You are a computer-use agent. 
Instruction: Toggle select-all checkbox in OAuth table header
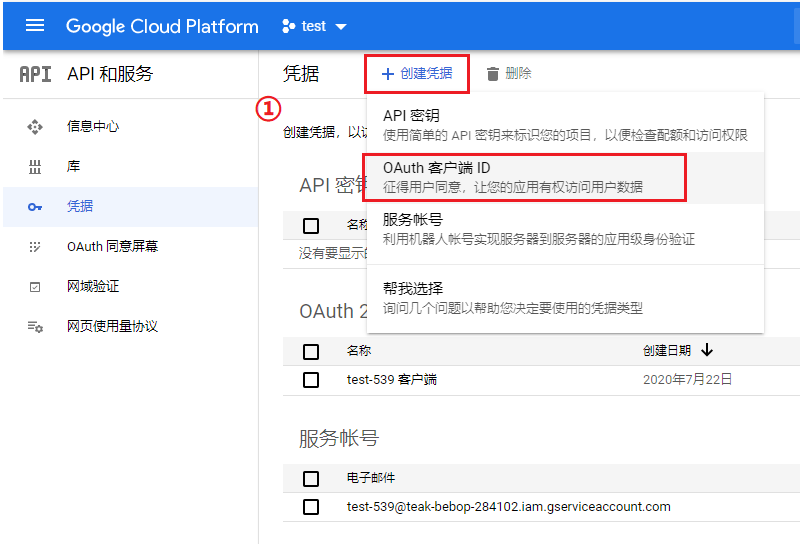pos(311,351)
